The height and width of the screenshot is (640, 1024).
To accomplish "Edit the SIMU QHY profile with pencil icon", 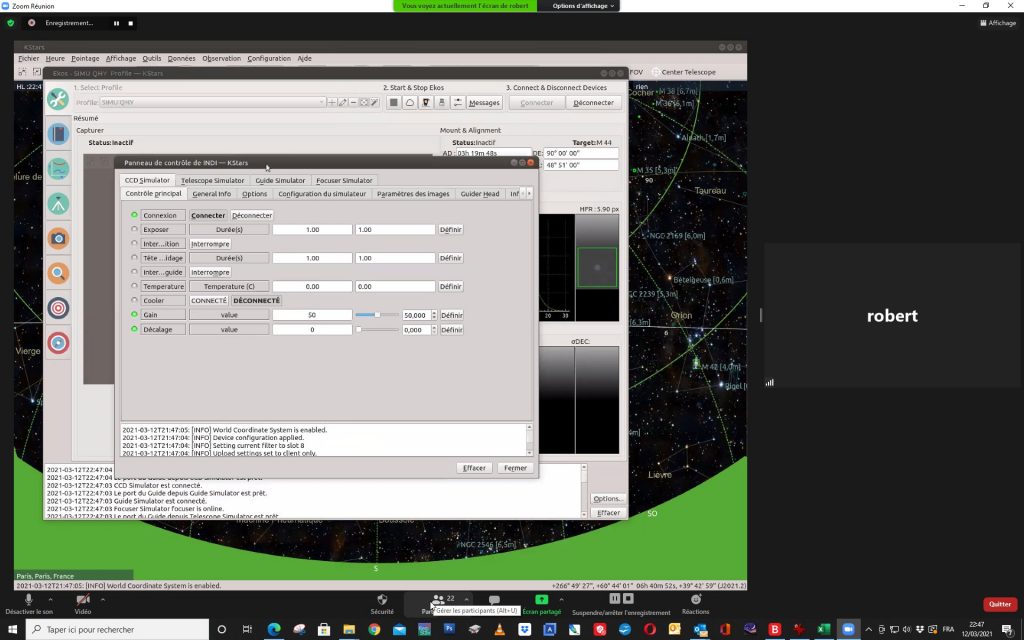I will click(x=343, y=103).
